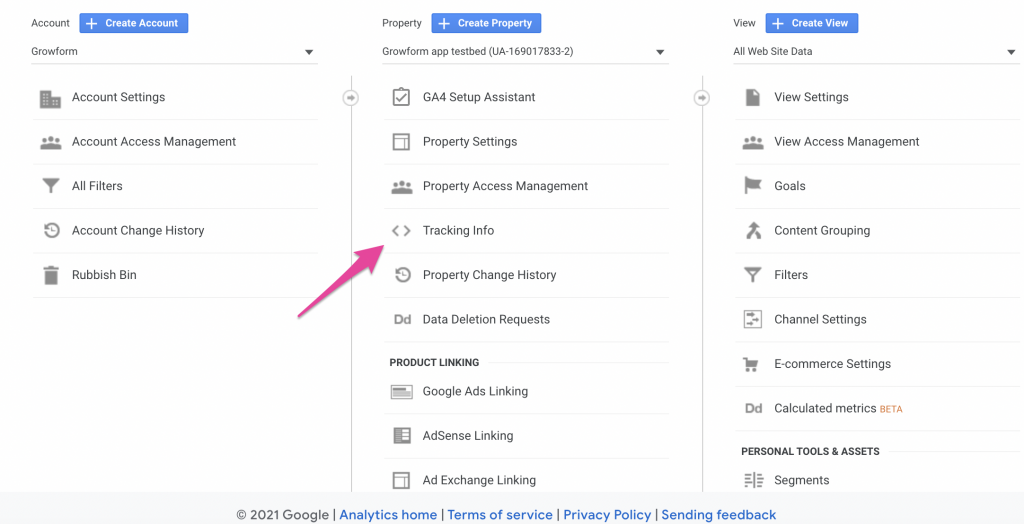Click the All Filters funnel icon

pyautogui.click(x=50, y=186)
